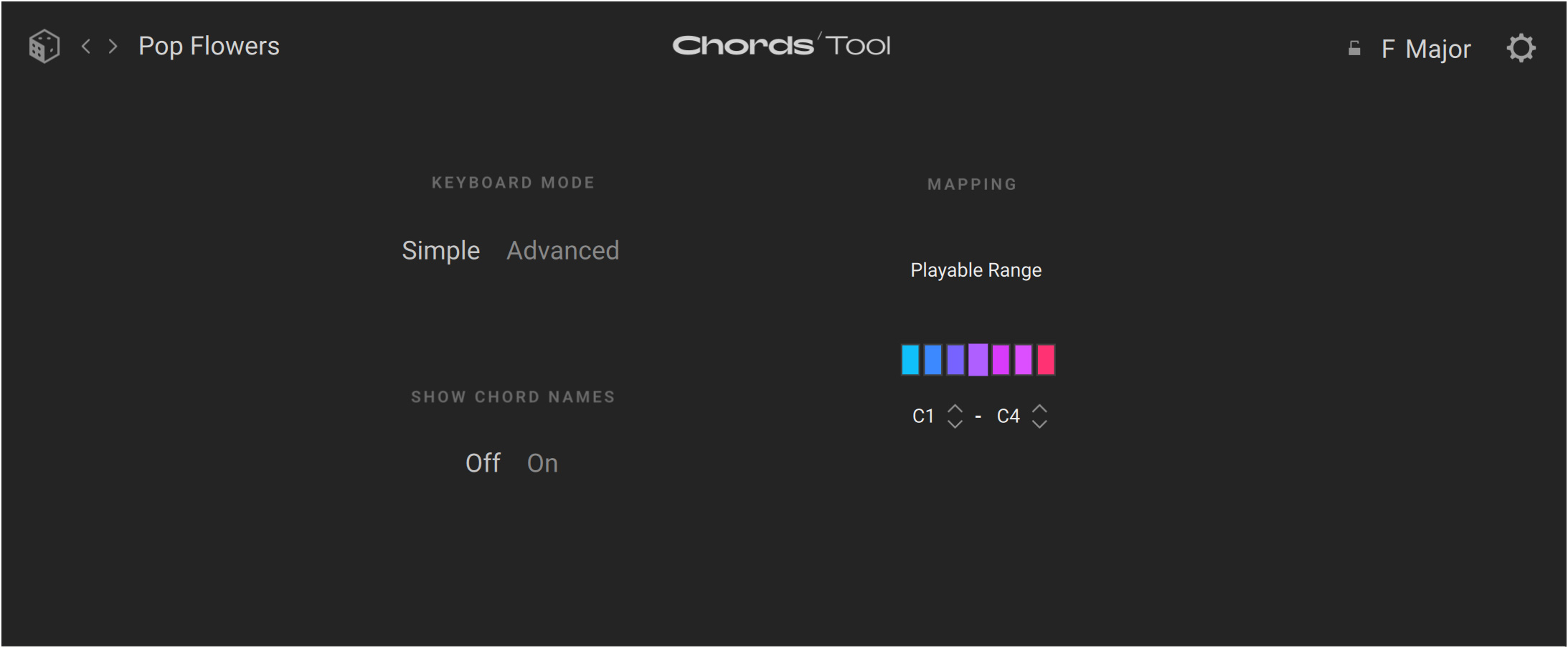Switch keyboard mode to Advanced
Screen dimensions: 1568x648
tap(562, 251)
